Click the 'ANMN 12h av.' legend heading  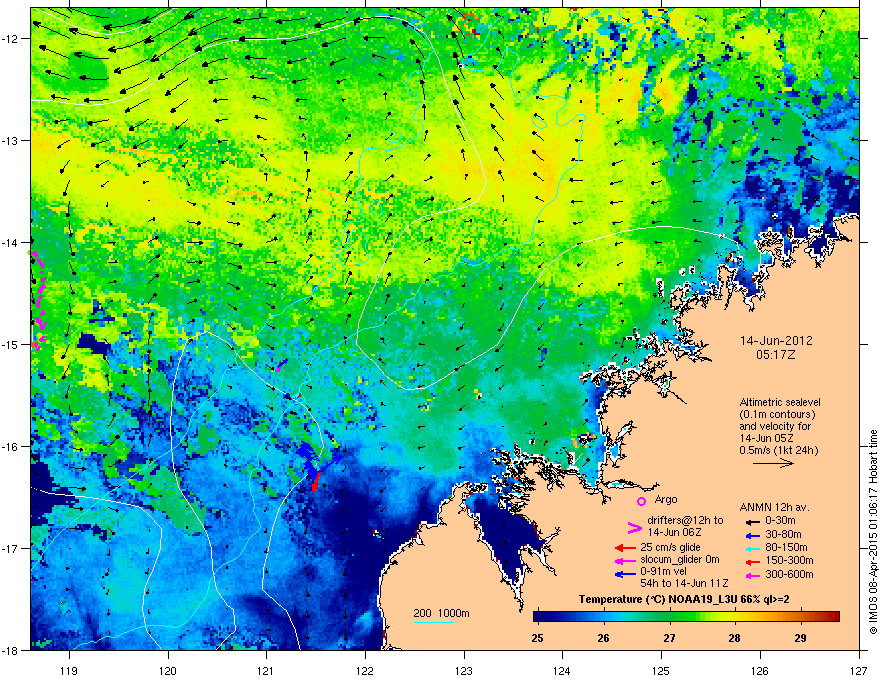click(774, 508)
